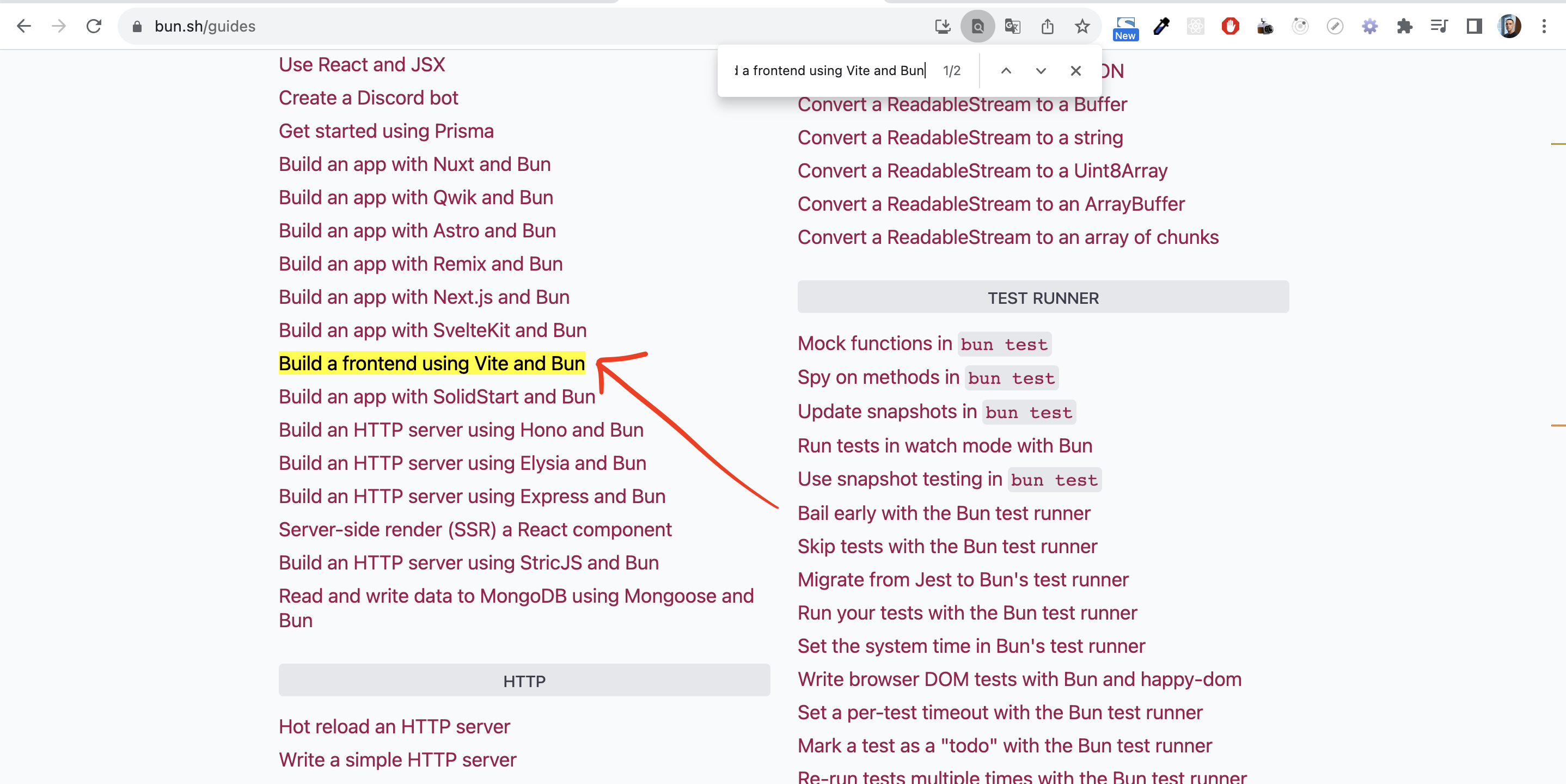This screenshot has height=784, width=1566.
Task: Open 'Build an HTTP server using StricJS and Bun'
Action: (469, 563)
